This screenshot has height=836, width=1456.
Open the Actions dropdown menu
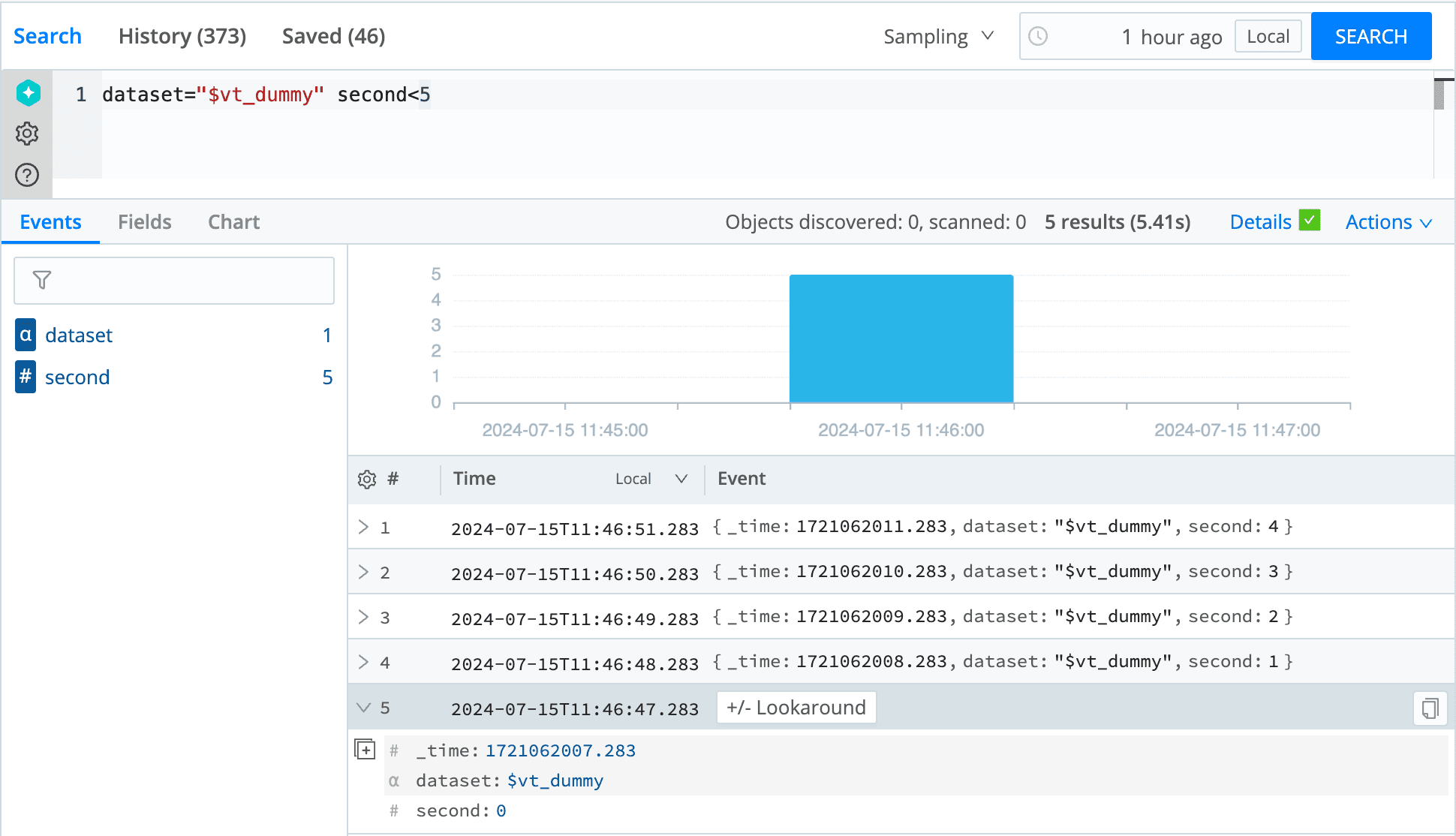[x=1388, y=222]
